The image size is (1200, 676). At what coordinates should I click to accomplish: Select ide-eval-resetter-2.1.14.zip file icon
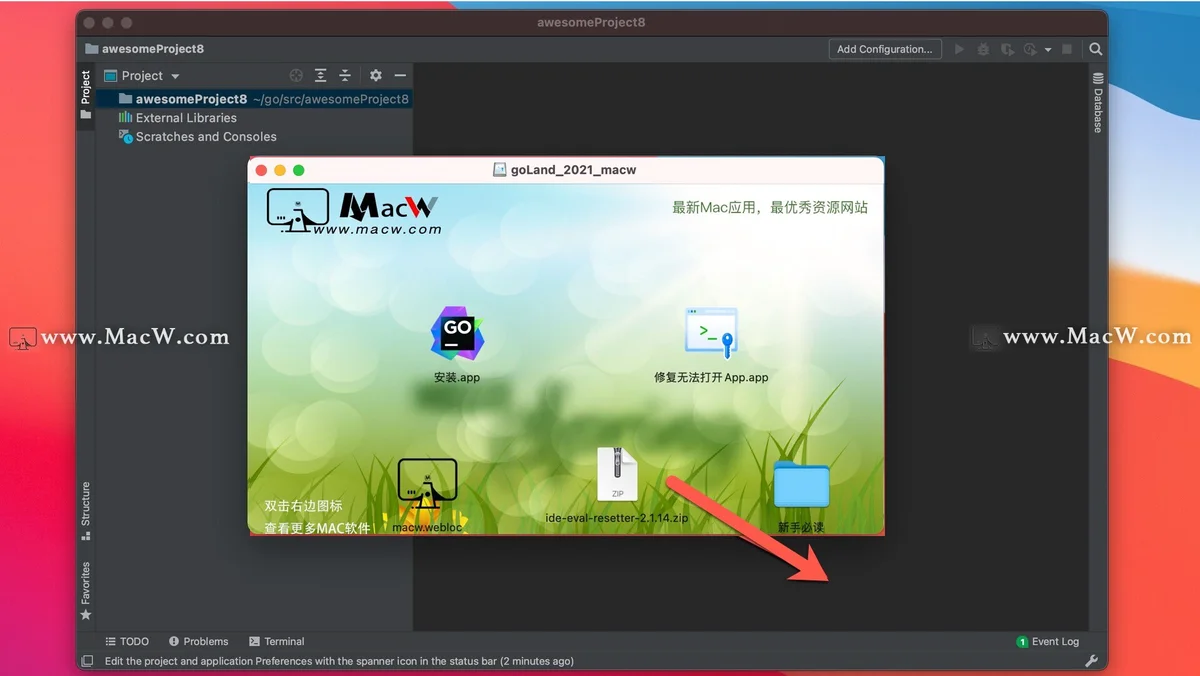pyautogui.click(x=617, y=474)
